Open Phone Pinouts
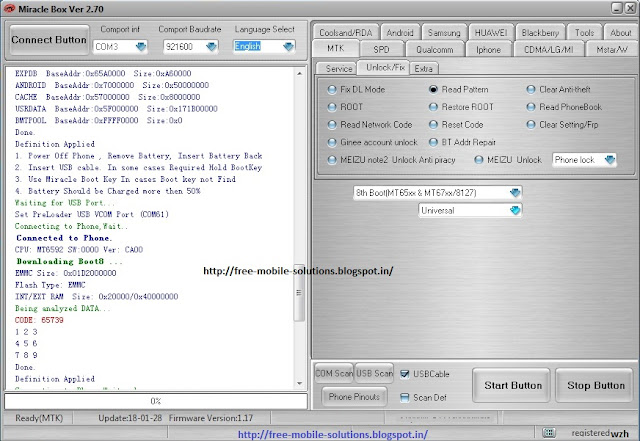This screenshot has width=640, height=441. [x=354, y=396]
